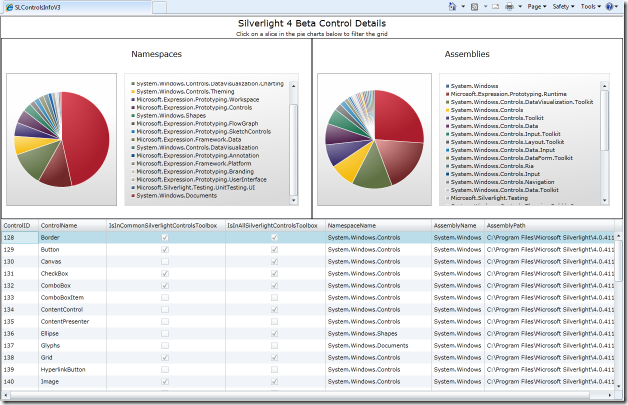Click the blue-purple slice in Assemblies pie
The image size is (628, 405).
pos(342,152)
